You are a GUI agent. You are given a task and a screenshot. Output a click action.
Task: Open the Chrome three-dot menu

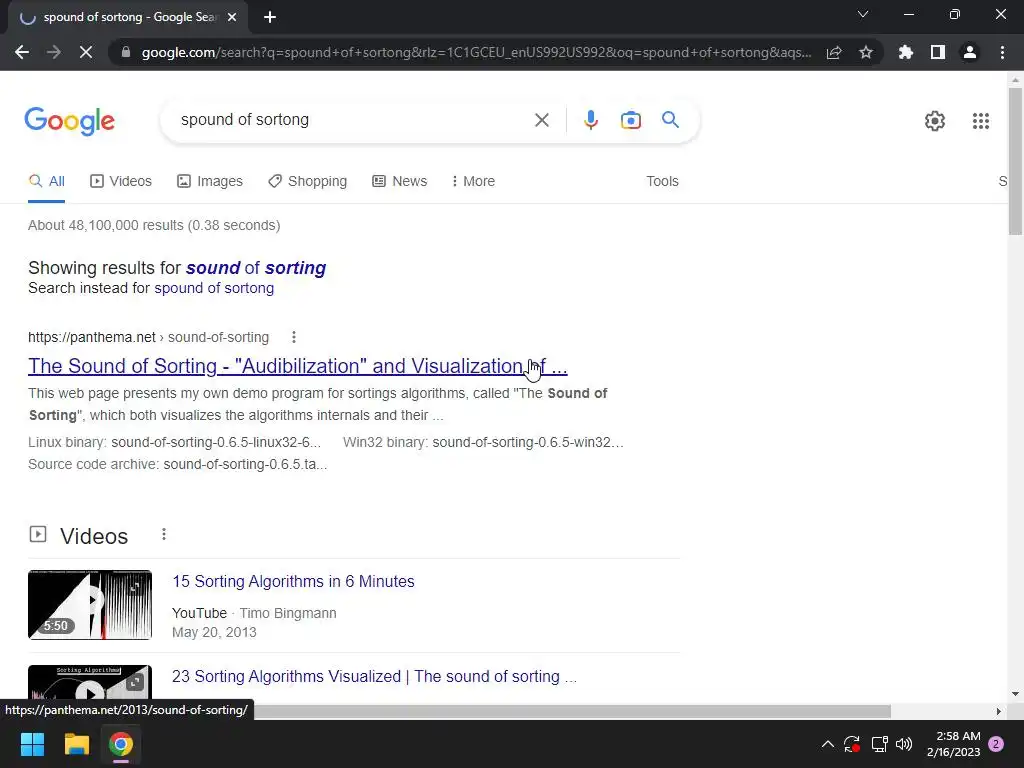click(1002, 52)
